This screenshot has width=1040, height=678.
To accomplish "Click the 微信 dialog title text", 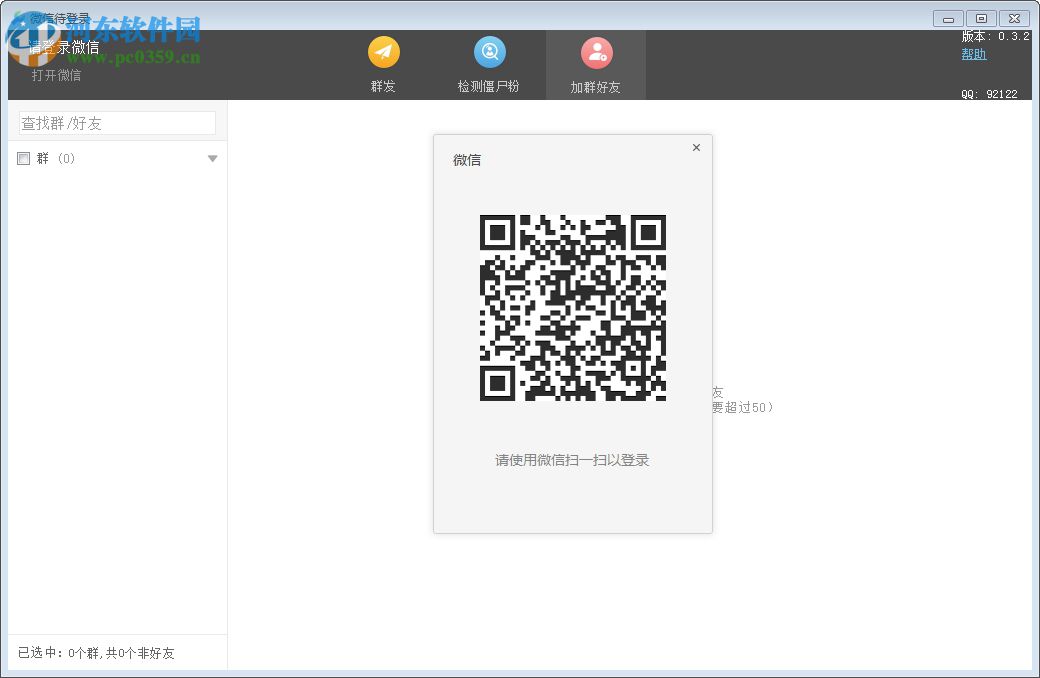I will 467,160.
